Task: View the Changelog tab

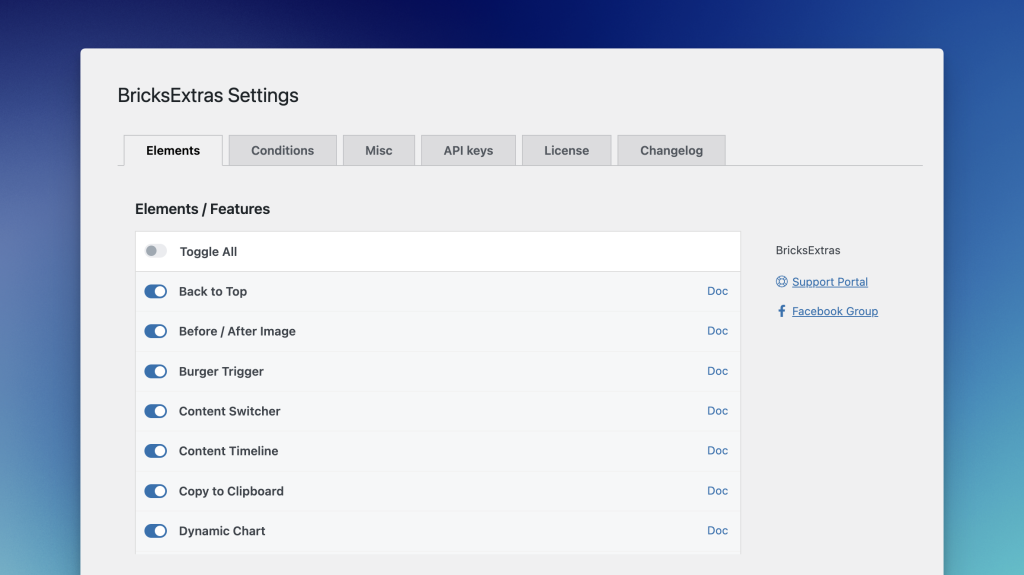Action: coord(671,150)
